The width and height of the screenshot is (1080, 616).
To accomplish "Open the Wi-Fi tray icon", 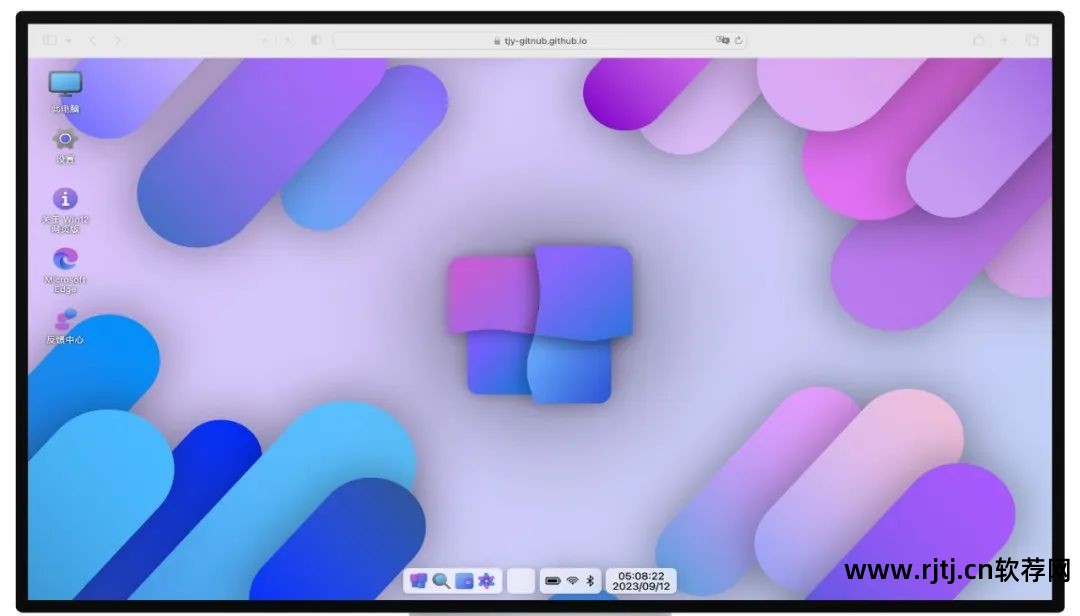I will point(572,581).
